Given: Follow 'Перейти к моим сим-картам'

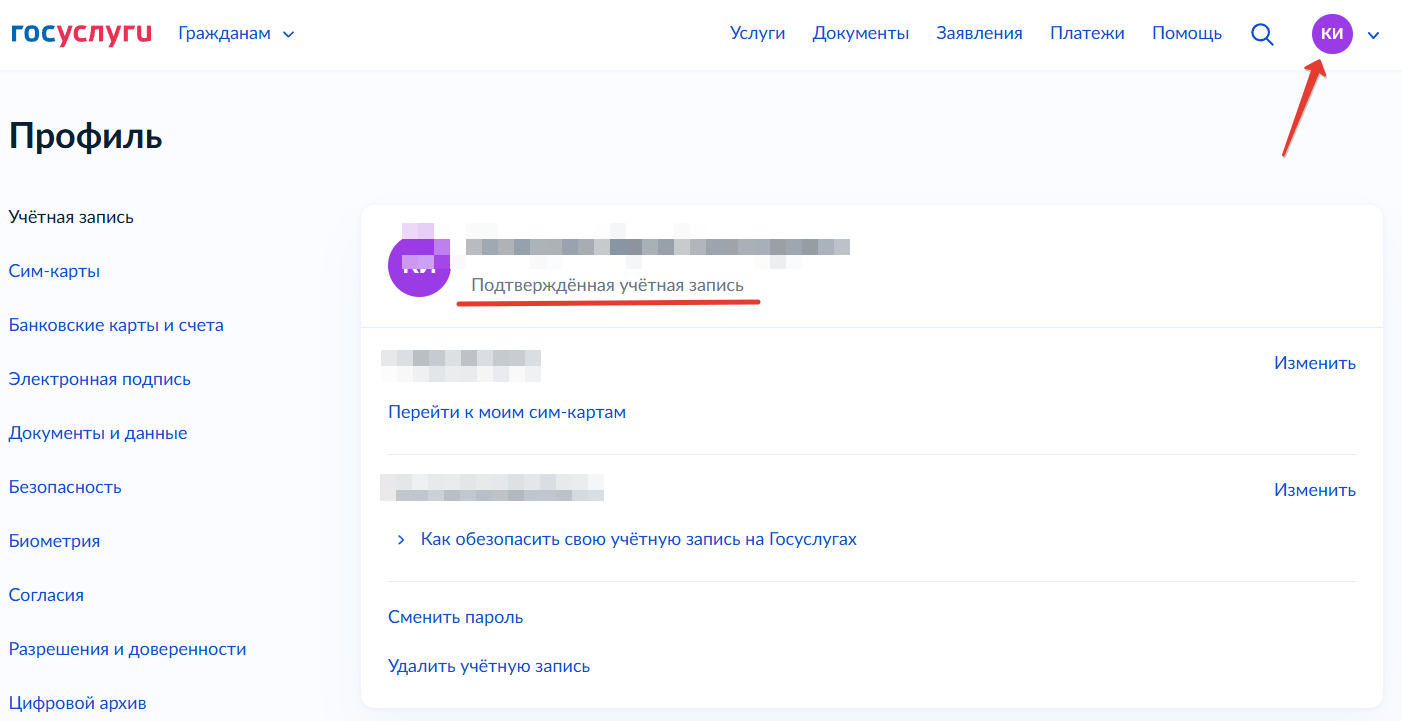Looking at the screenshot, I should coord(507,411).
